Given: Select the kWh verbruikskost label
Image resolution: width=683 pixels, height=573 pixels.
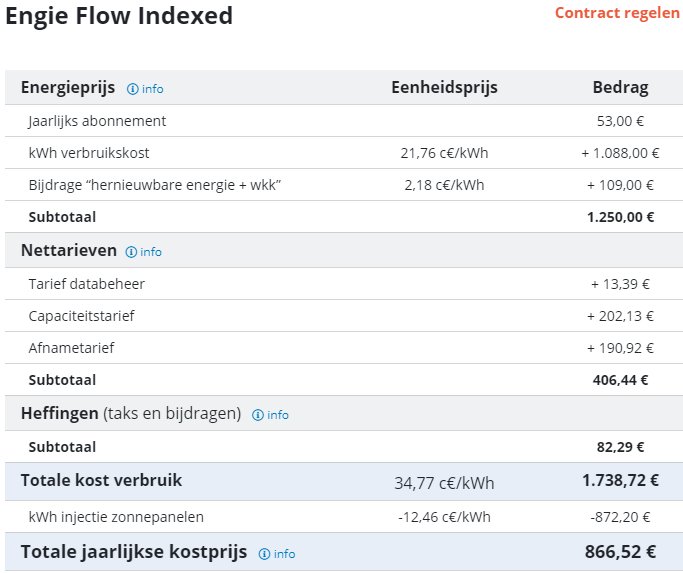Looking at the screenshot, I should click(x=89, y=153).
